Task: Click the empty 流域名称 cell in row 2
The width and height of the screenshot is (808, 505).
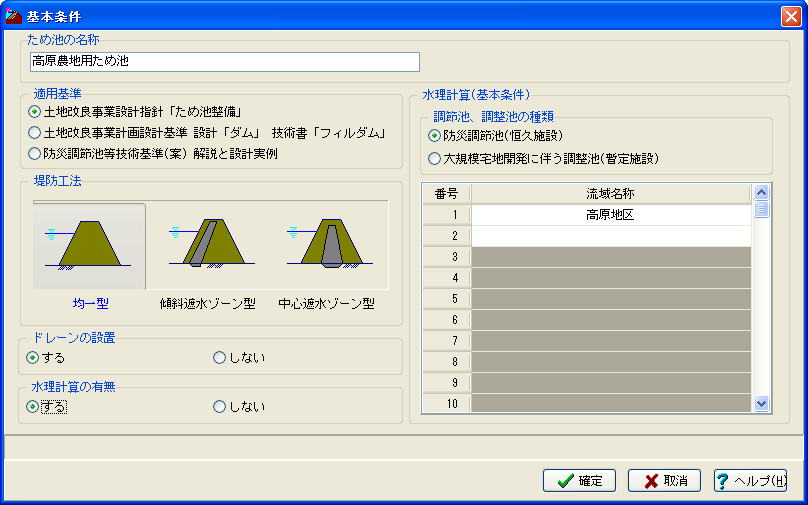Action: point(611,236)
